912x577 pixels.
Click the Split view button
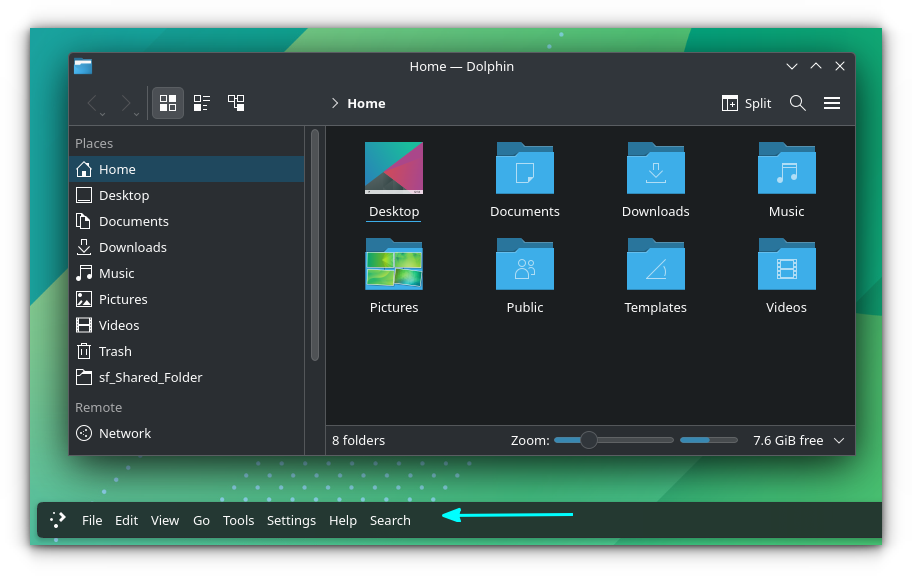(x=746, y=103)
